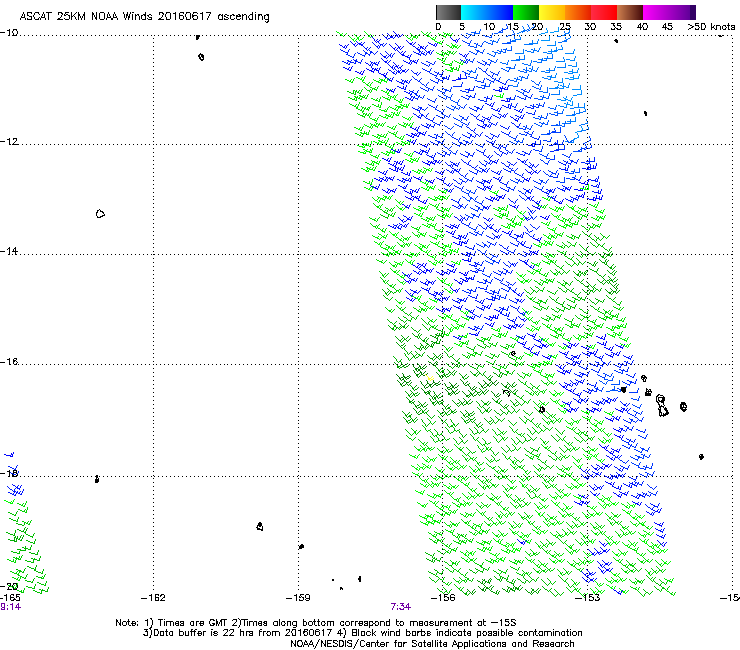The image size is (740, 650).
Task: Click the '-12' latitude axis label
Action: tap(9, 142)
